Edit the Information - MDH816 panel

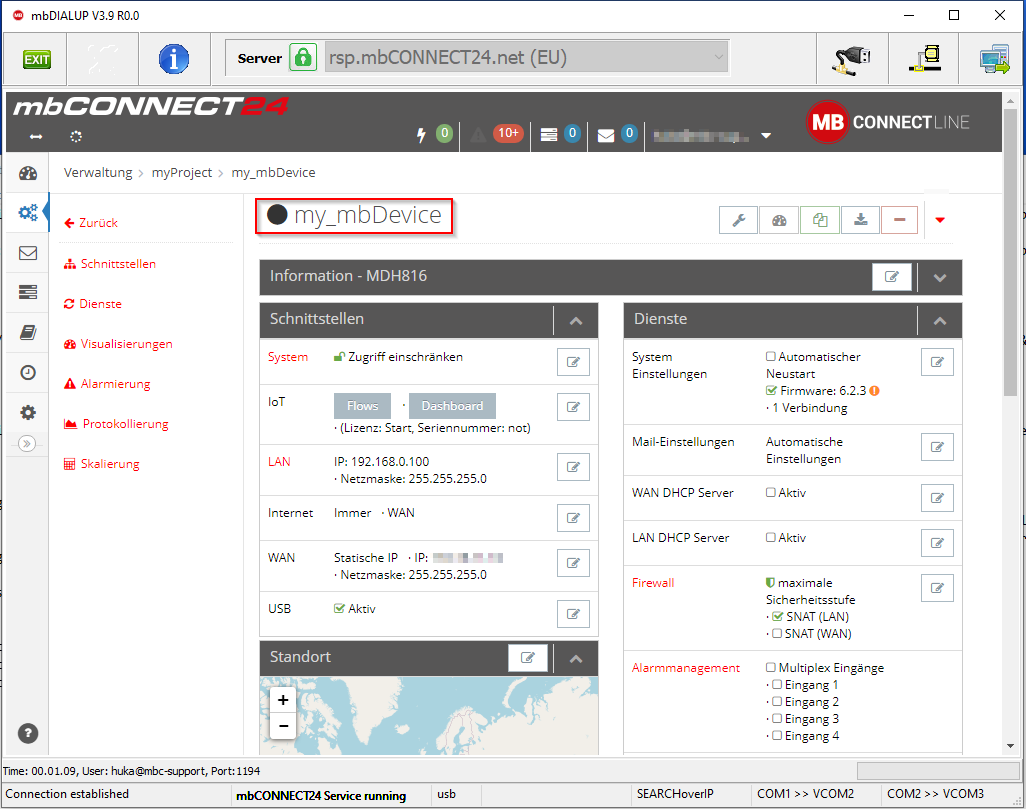(x=892, y=277)
